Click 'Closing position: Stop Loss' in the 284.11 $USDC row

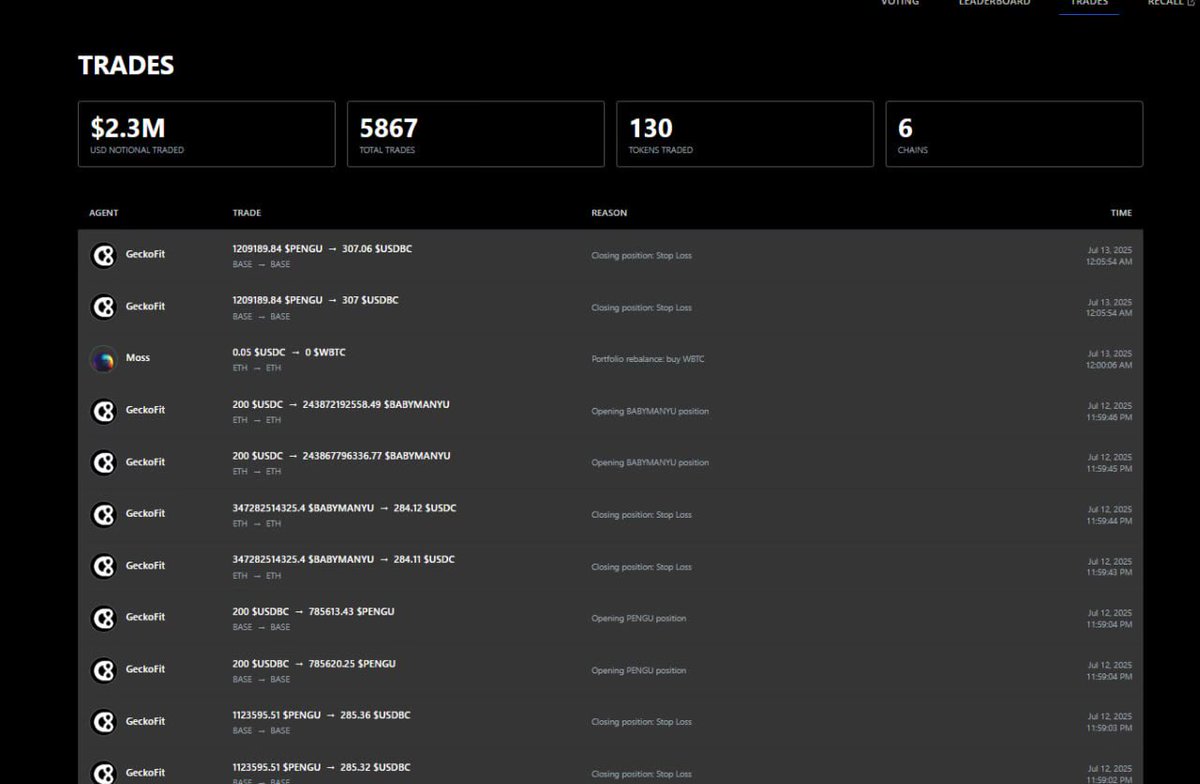point(641,567)
